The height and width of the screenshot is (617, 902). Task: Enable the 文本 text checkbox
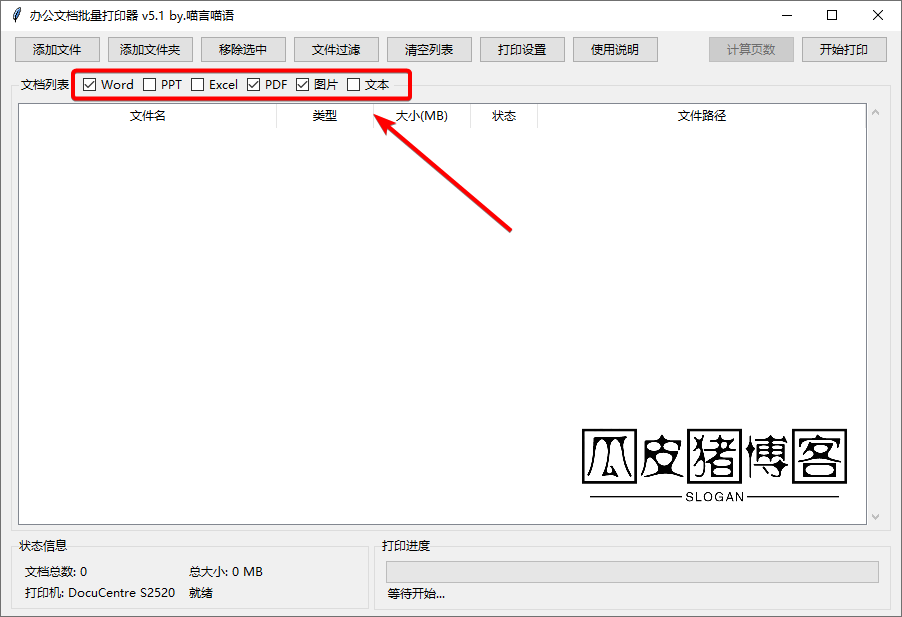coord(353,85)
